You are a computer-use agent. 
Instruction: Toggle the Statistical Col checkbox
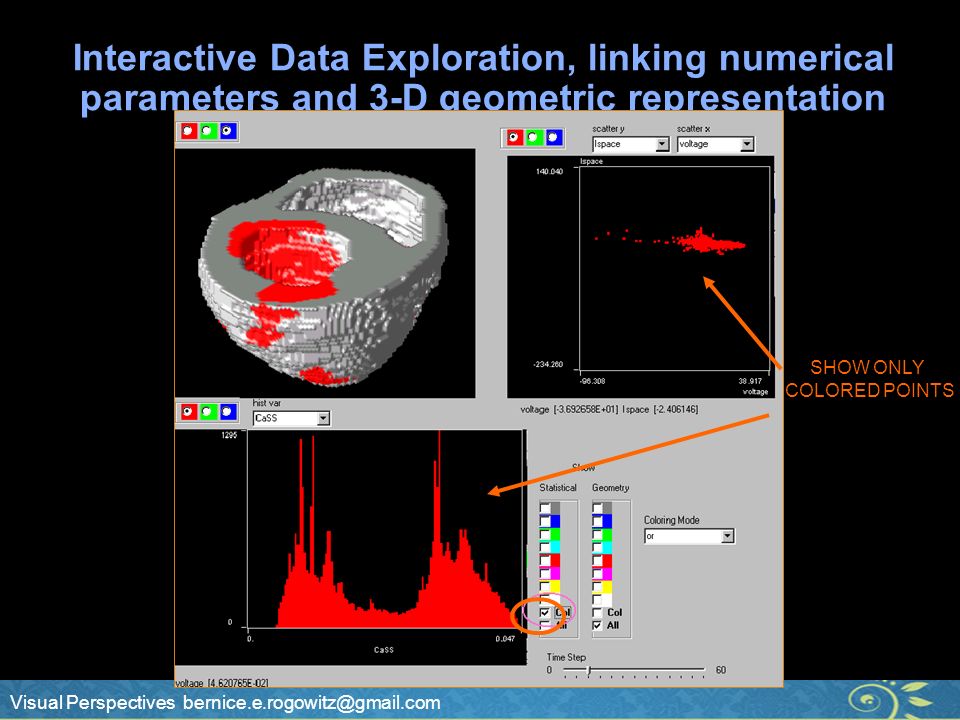pyautogui.click(x=545, y=613)
